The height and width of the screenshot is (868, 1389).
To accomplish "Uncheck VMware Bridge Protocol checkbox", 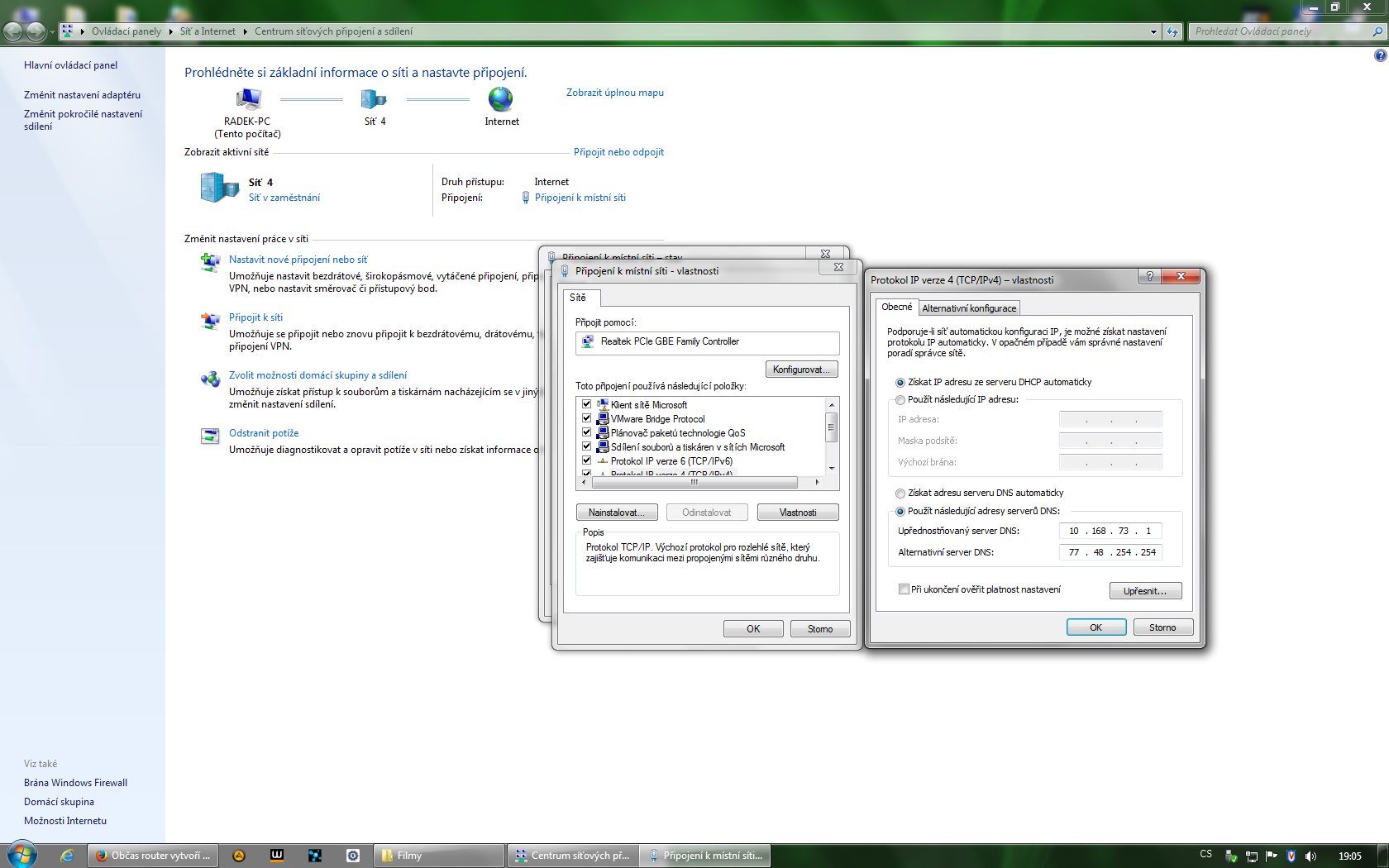I will [586, 418].
